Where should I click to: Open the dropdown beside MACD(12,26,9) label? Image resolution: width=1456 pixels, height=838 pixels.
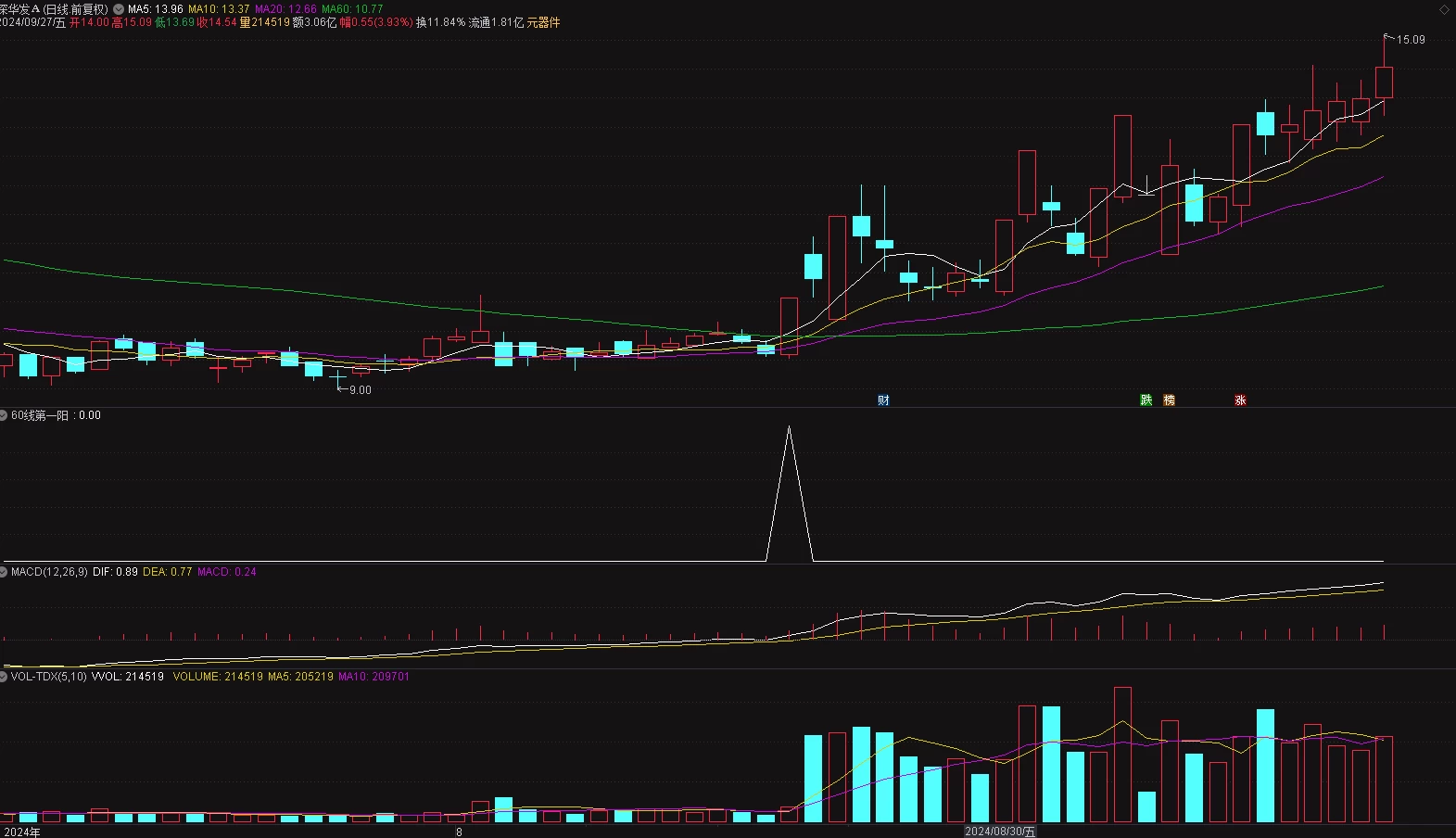click(5, 572)
